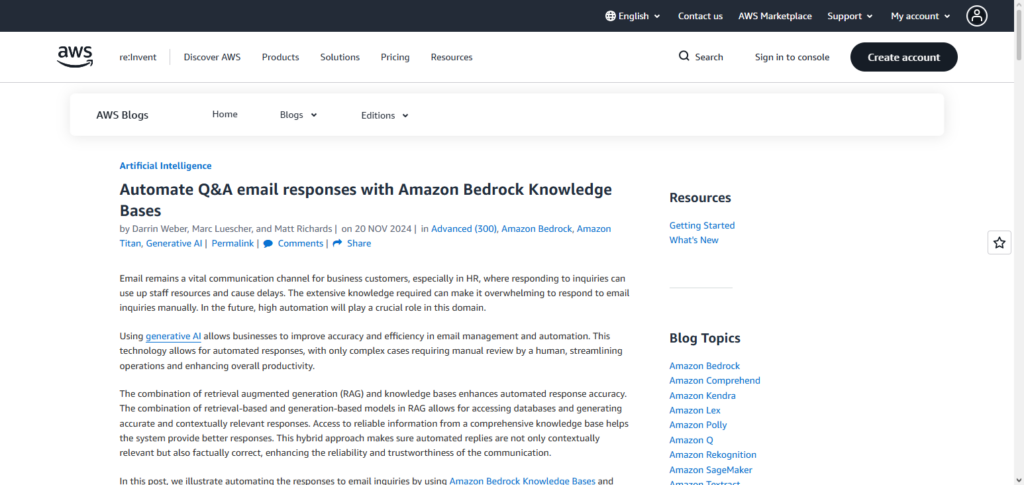Open Amazon Bedrock Knowledge Bases inline link

pyautogui.click(x=522, y=481)
